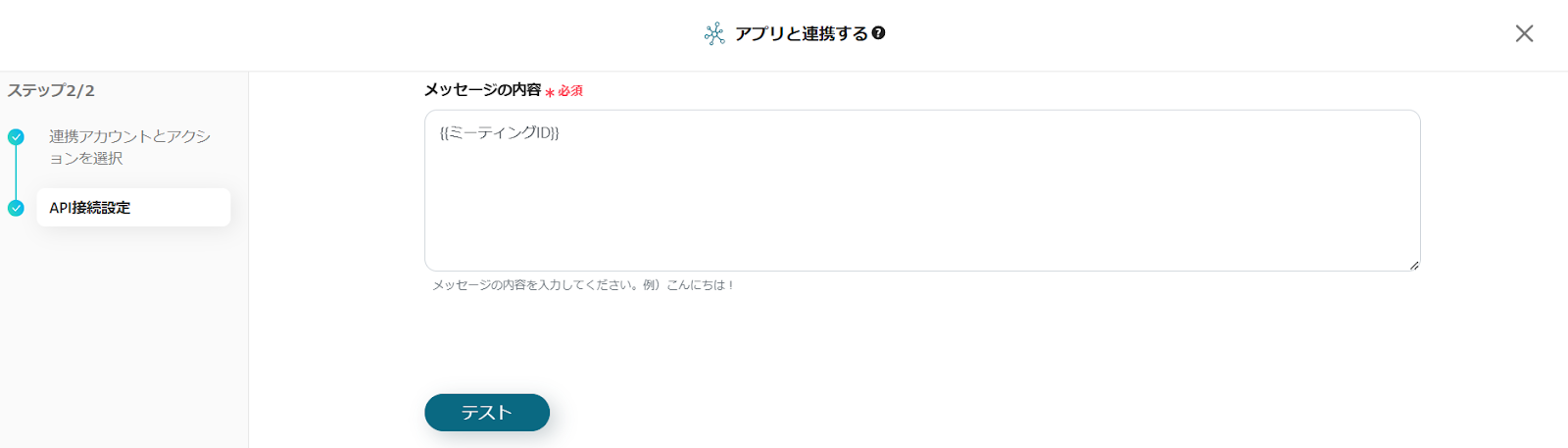Click the red 必須 required text
This screenshot has height=448, width=1568.
click(x=570, y=91)
